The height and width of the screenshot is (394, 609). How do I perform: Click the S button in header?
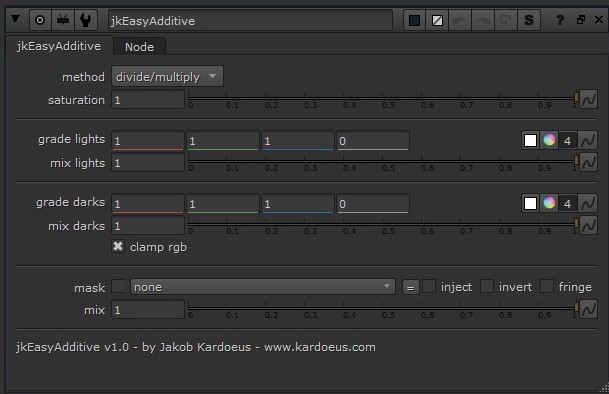tap(529, 20)
